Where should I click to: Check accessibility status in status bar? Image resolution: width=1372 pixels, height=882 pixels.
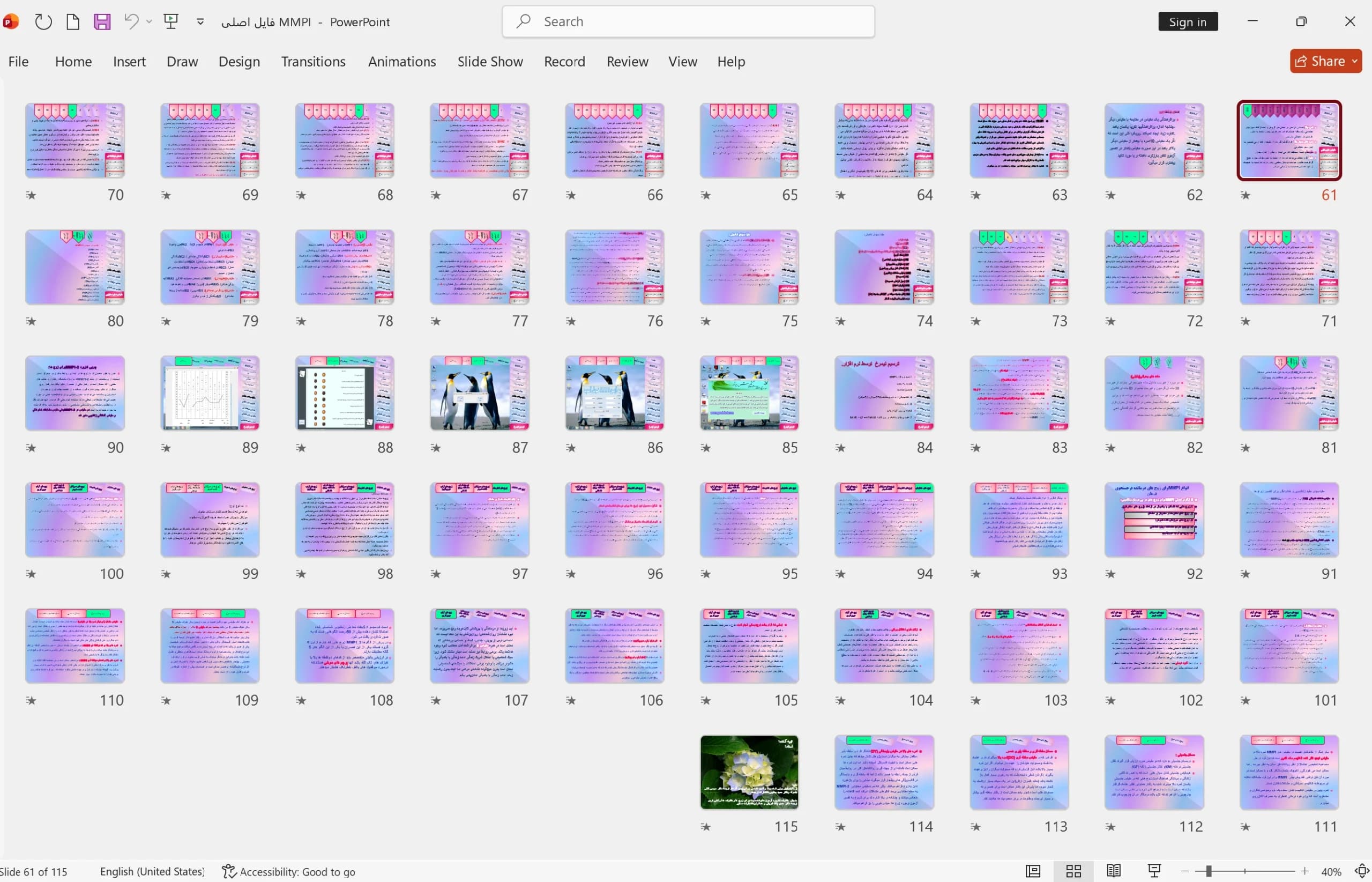coord(288,872)
